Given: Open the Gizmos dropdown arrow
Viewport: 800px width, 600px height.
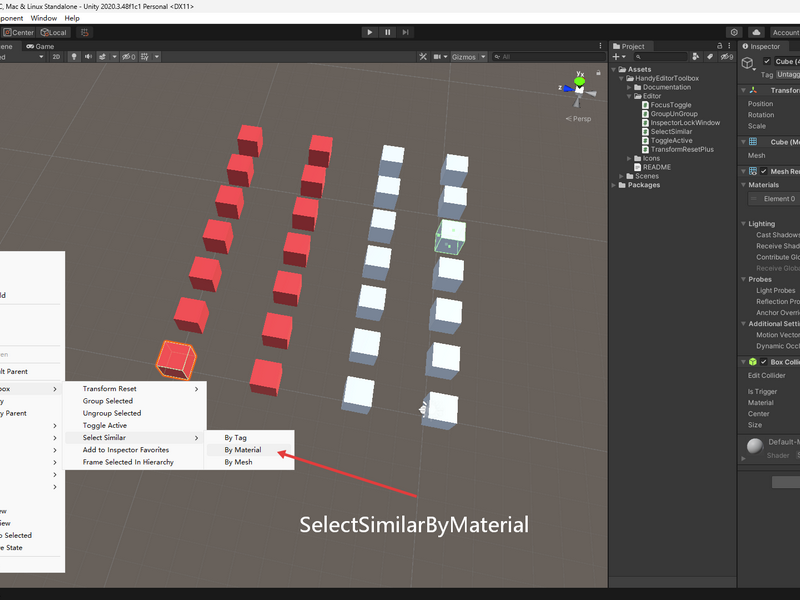Looking at the screenshot, I should (x=483, y=57).
